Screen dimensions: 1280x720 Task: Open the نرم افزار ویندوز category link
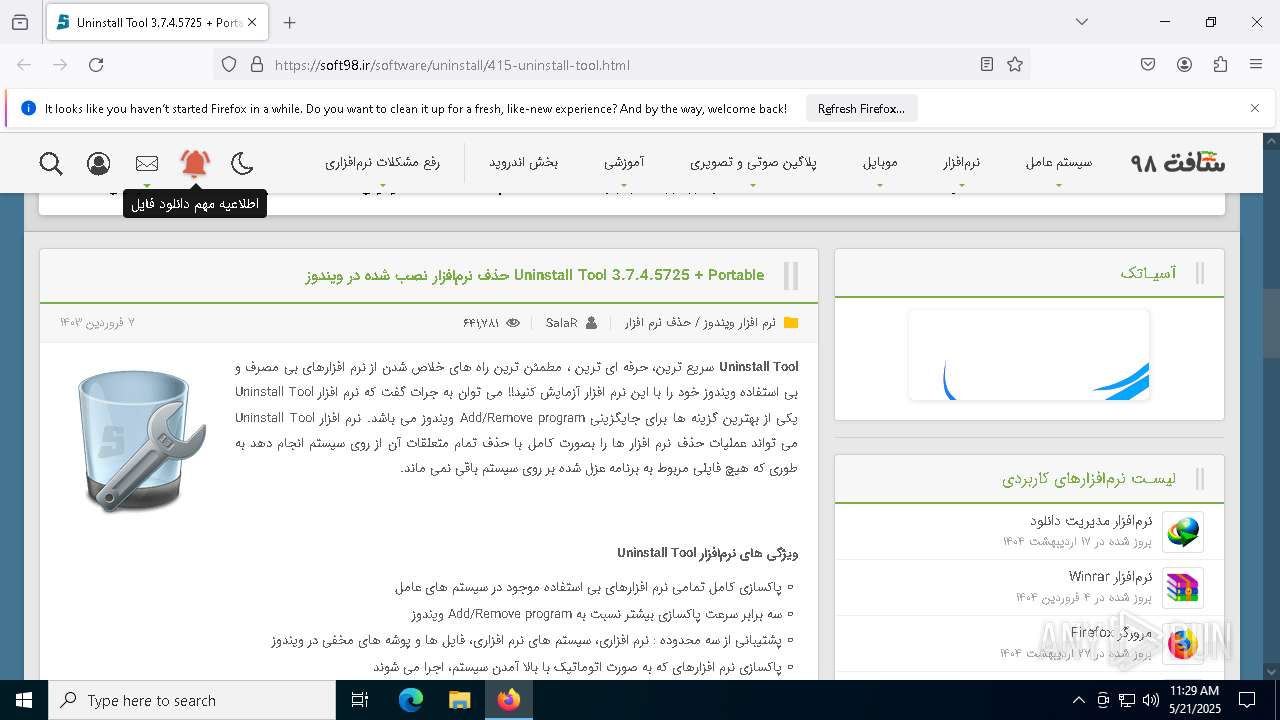coord(740,323)
